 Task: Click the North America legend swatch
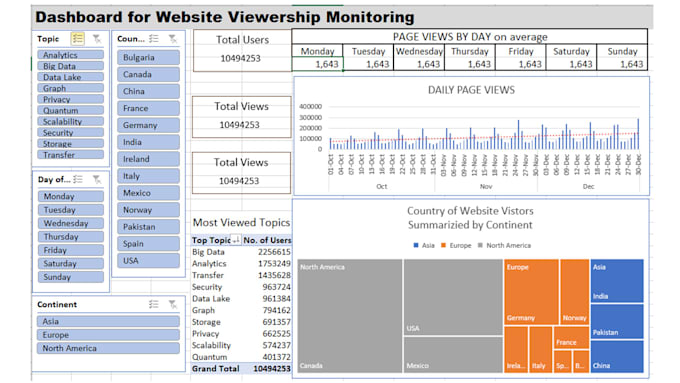(480, 245)
